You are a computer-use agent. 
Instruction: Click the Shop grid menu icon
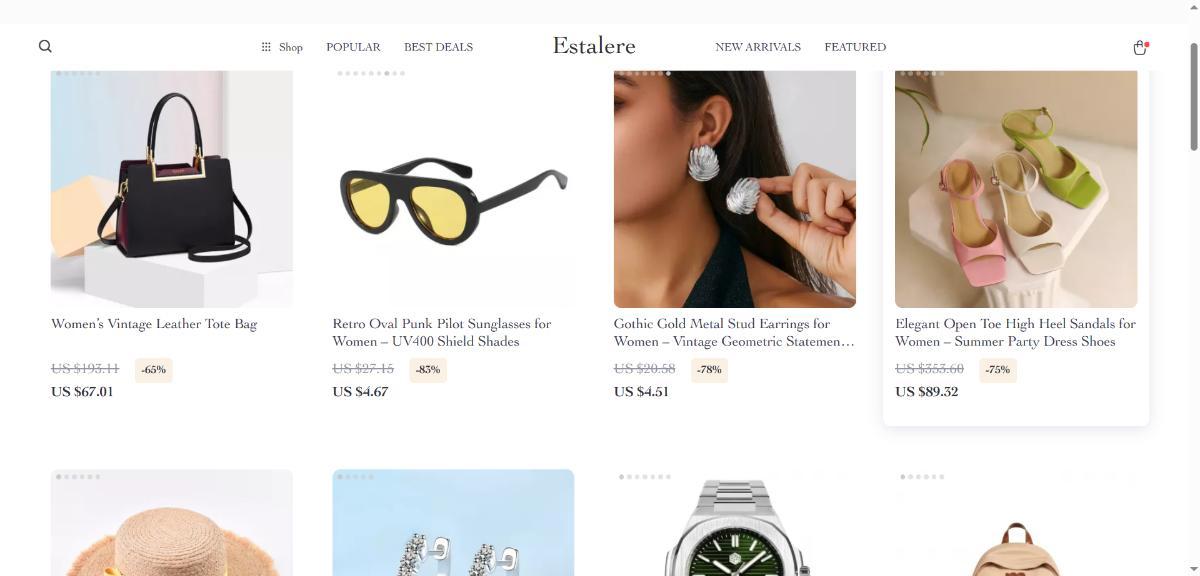pyautogui.click(x=266, y=47)
